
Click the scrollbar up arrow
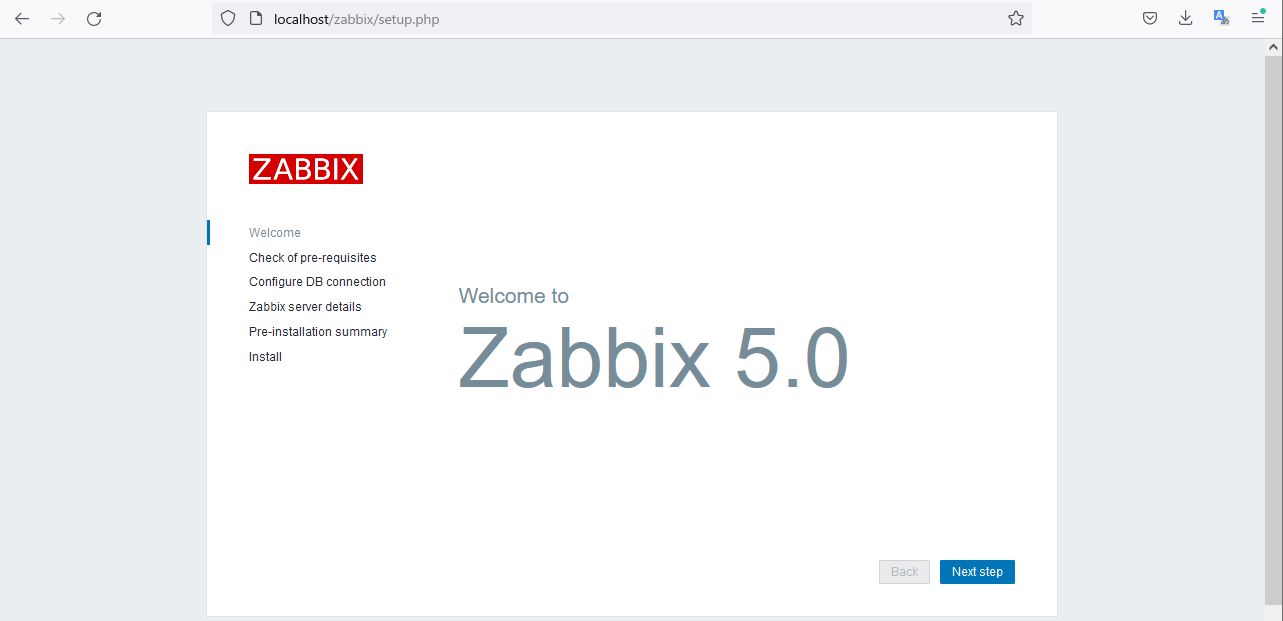[x=1273, y=47]
